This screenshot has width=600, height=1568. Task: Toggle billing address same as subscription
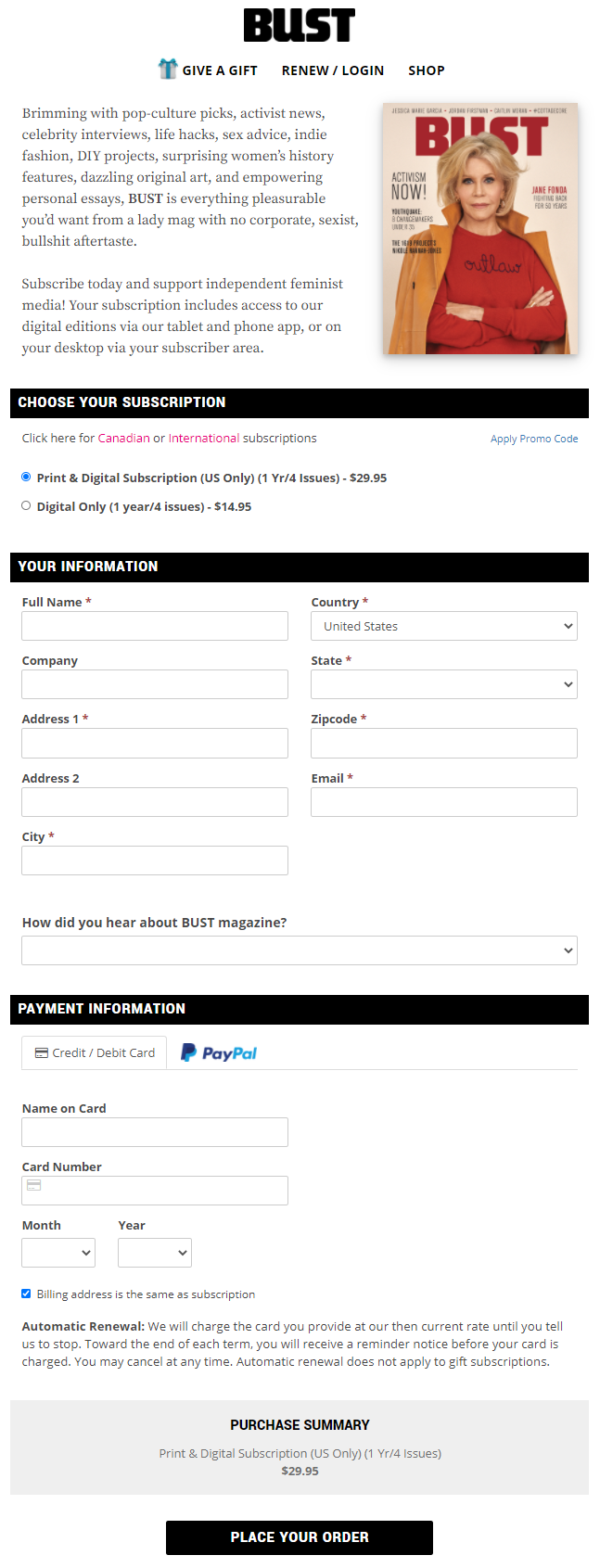[x=26, y=1294]
